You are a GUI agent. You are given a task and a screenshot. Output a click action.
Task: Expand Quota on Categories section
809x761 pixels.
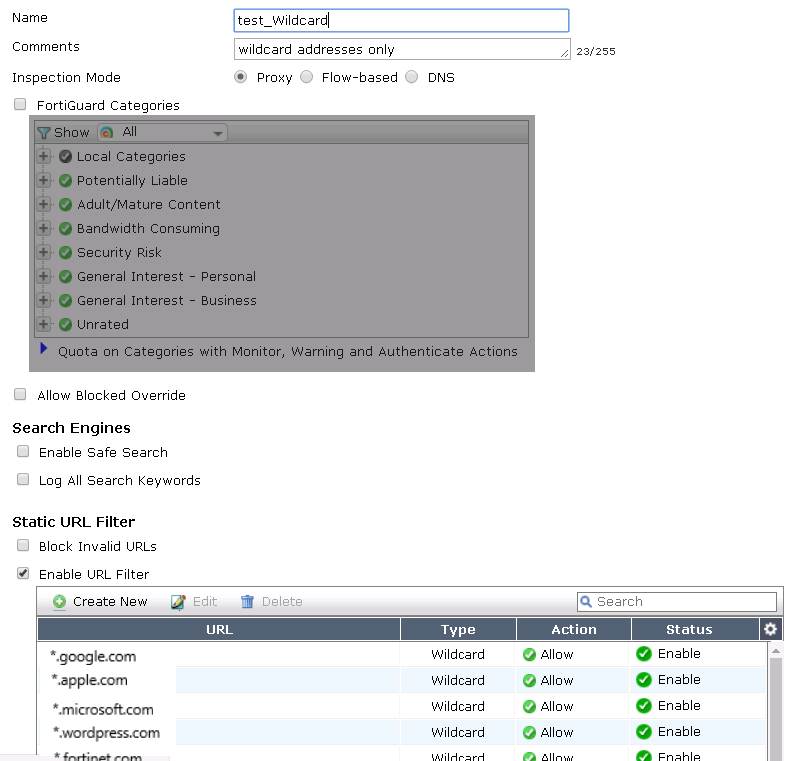tap(43, 349)
